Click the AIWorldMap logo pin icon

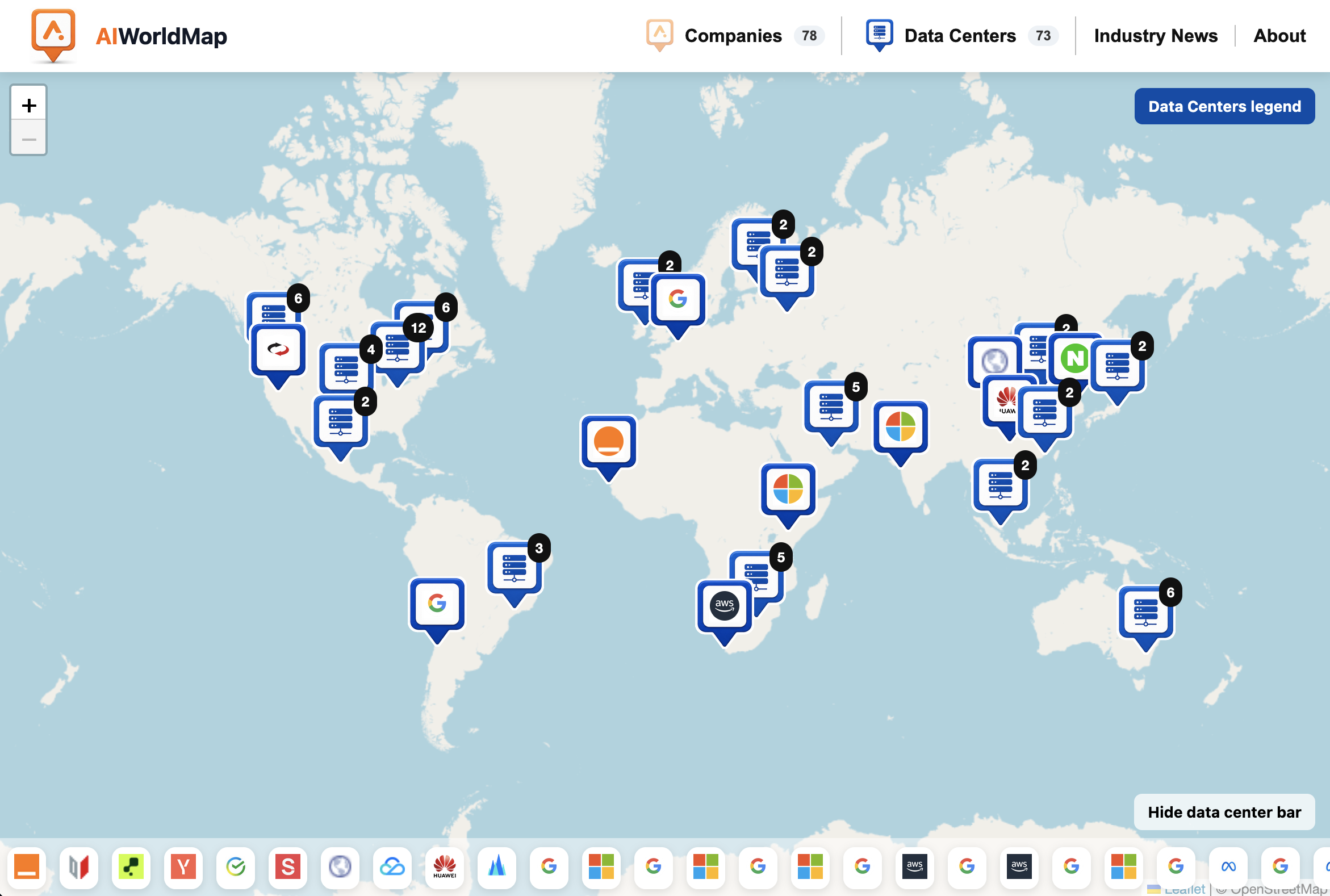click(53, 34)
